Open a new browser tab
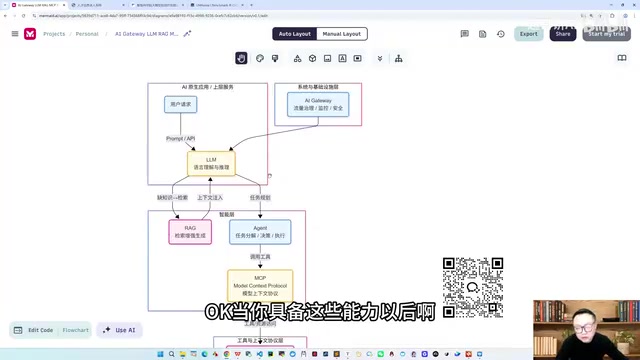The width and height of the screenshot is (640, 360). pos(251,5)
